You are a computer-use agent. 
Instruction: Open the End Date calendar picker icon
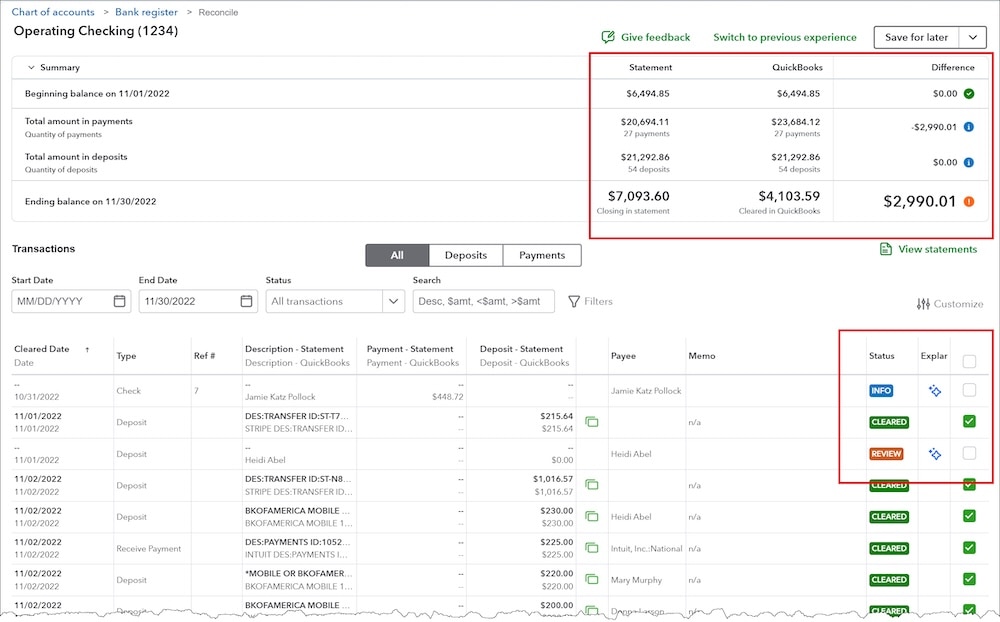tap(246, 301)
